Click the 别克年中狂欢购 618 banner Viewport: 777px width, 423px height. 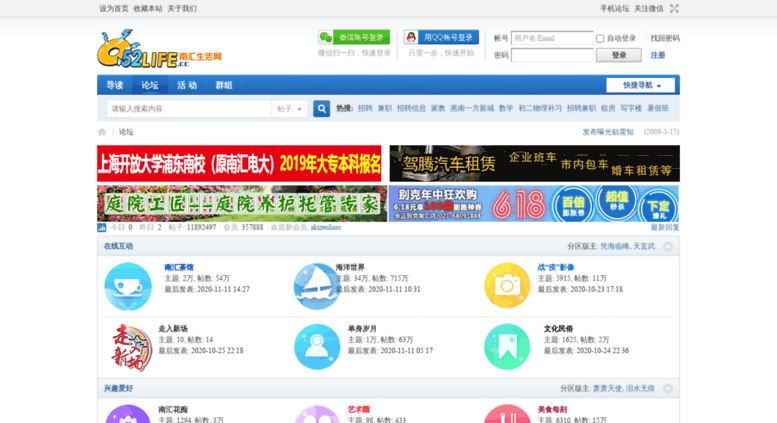pos(534,204)
